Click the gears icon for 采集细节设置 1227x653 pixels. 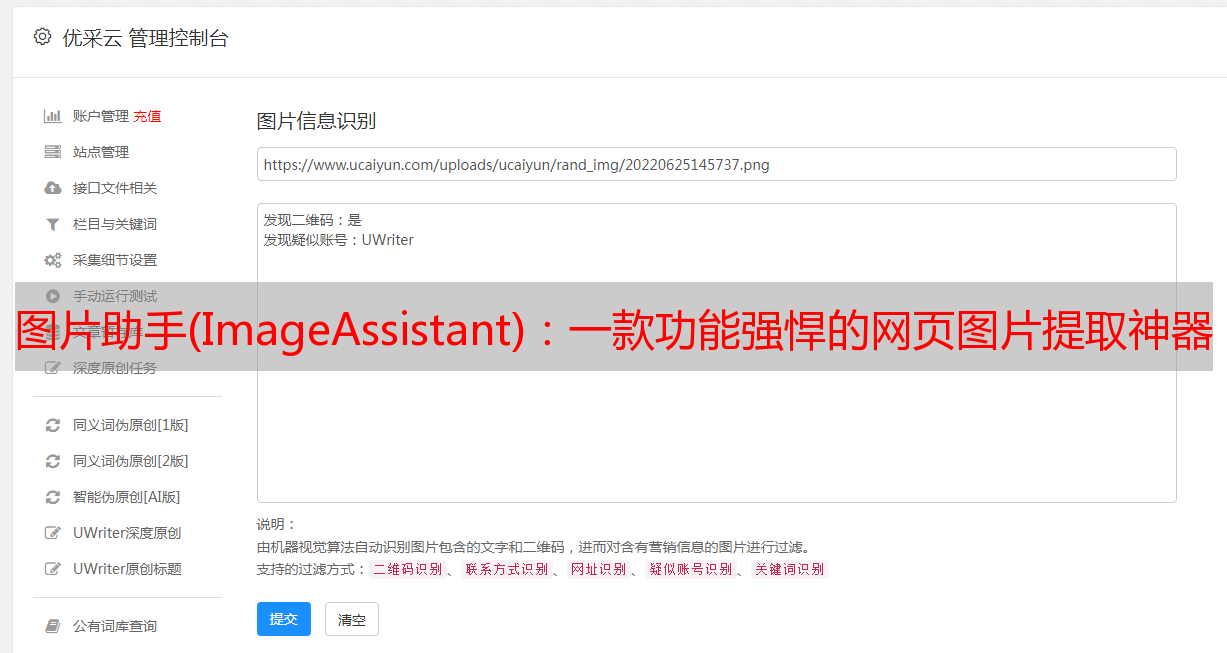point(53,260)
